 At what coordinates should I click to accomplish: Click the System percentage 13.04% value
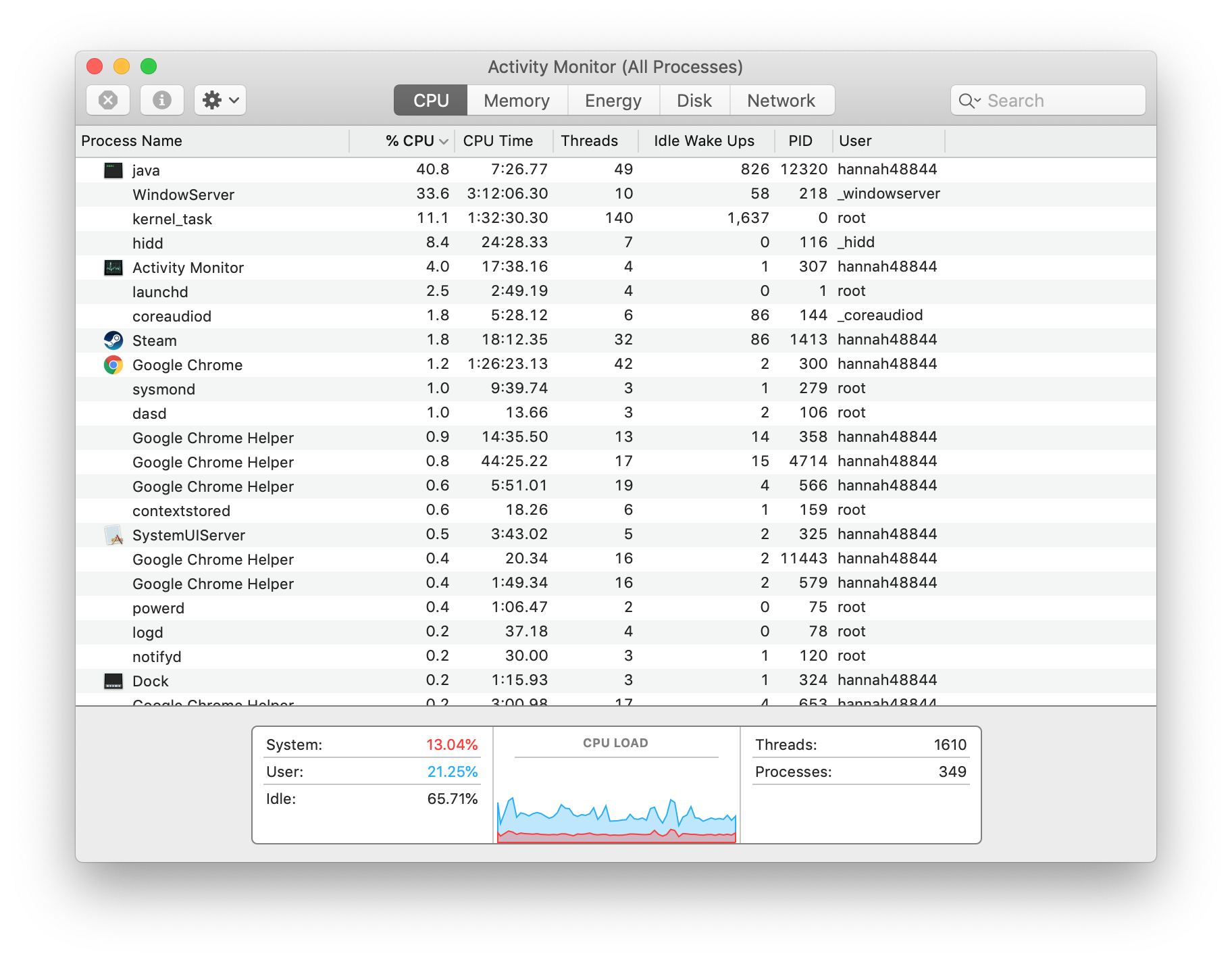(x=452, y=744)
